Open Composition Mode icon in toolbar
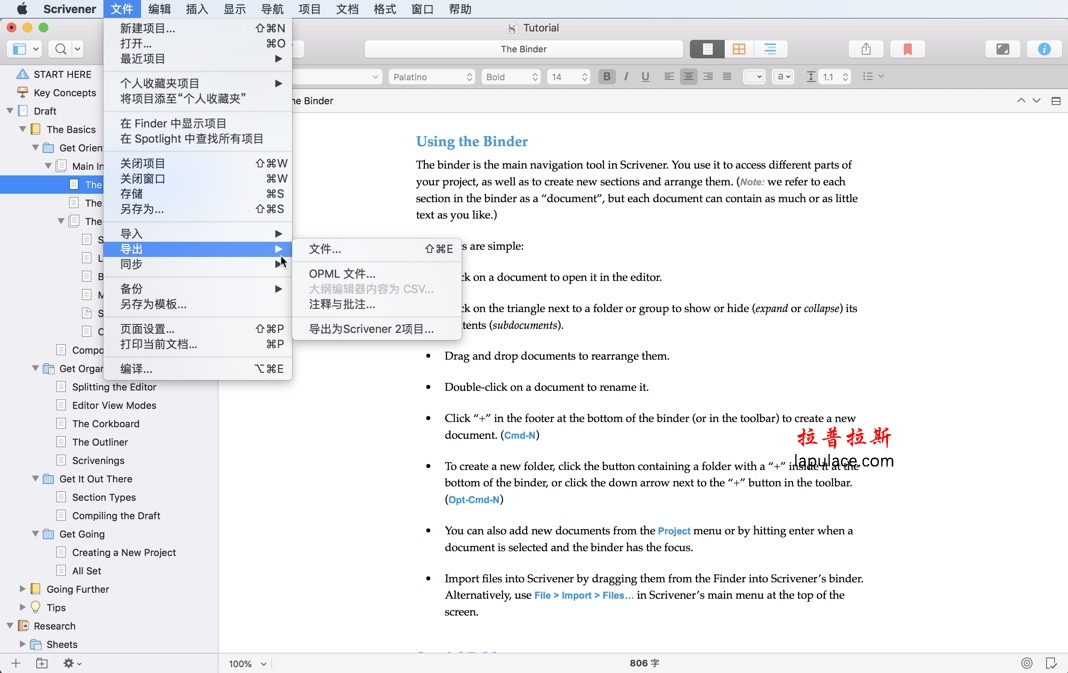Image resolution: width=1068 pixels, height=673 pixels. coord(1003,49)
